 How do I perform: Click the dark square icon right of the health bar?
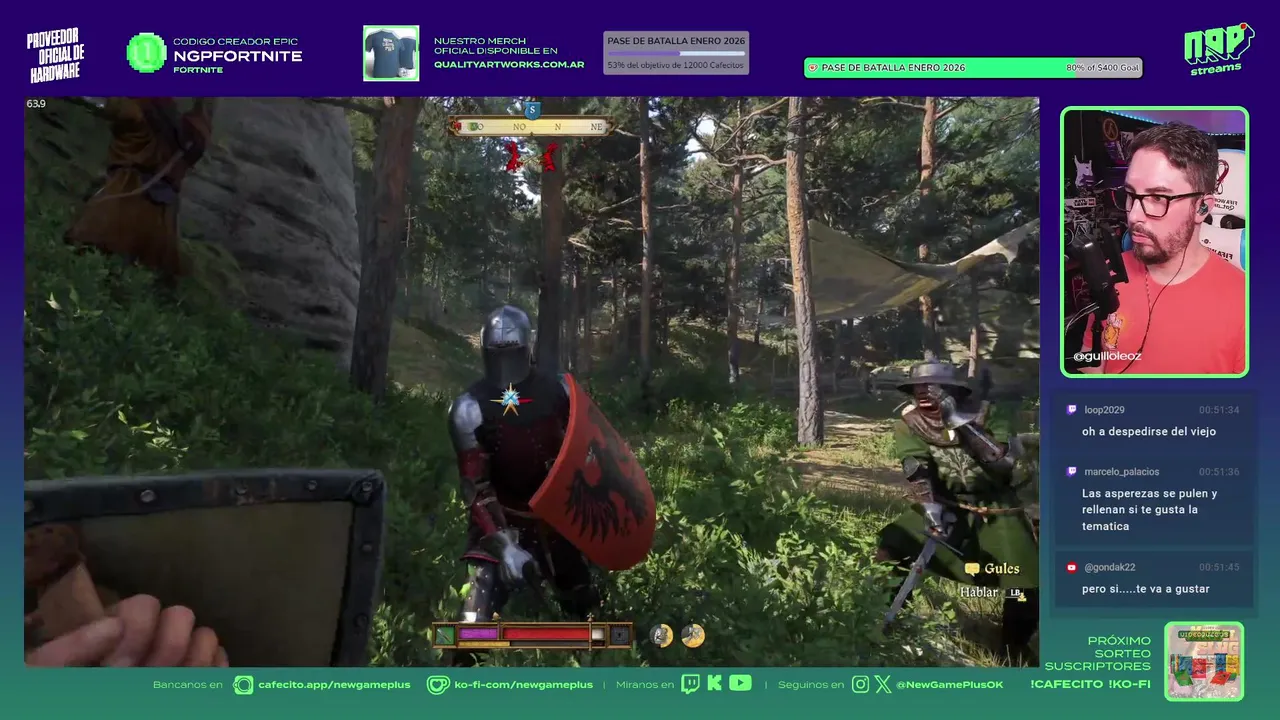pyautogui.click(x=620, y=634)
